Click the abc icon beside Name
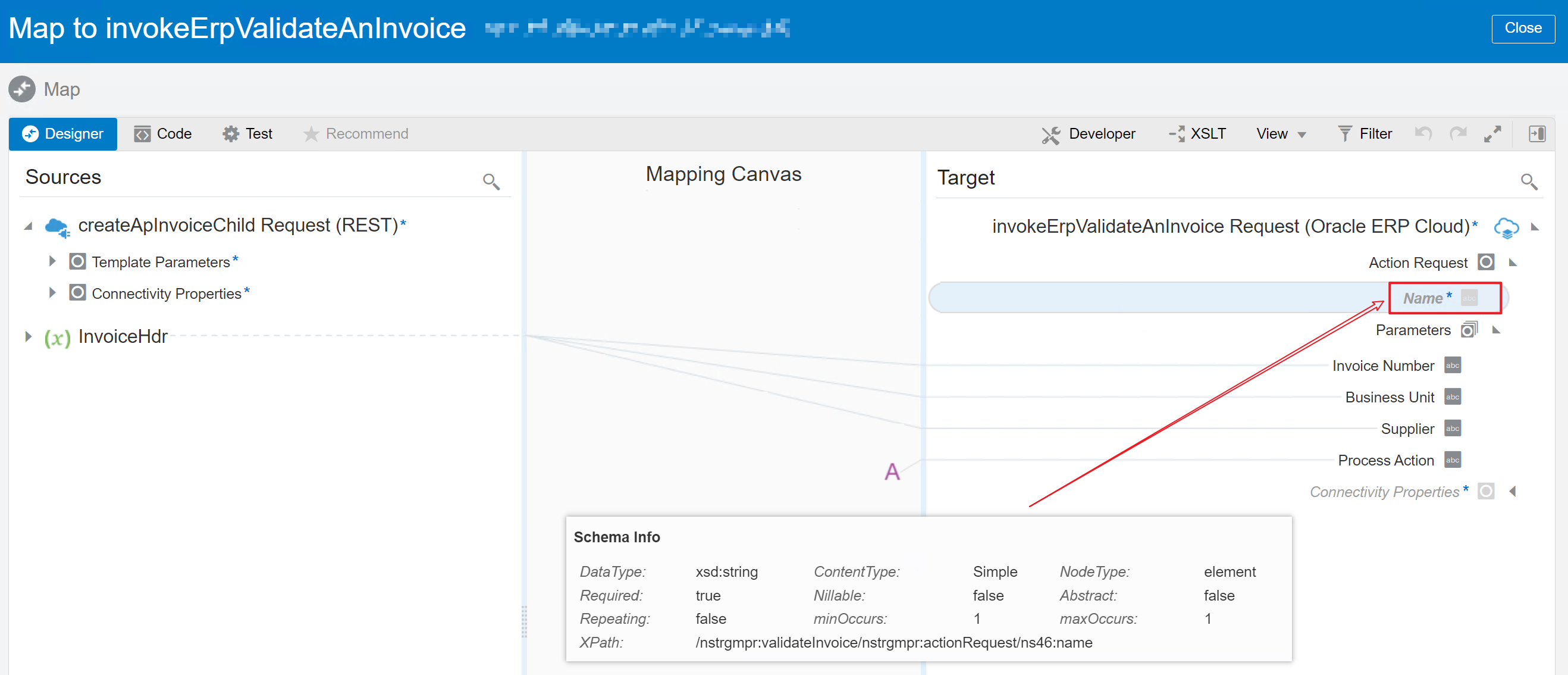1568x675 pixels. pos(1469,298)
